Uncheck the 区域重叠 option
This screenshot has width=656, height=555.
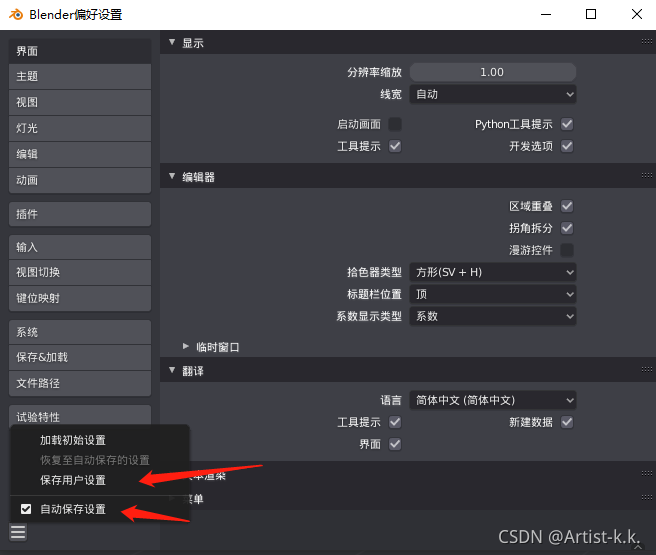click(x=567, y=206)
